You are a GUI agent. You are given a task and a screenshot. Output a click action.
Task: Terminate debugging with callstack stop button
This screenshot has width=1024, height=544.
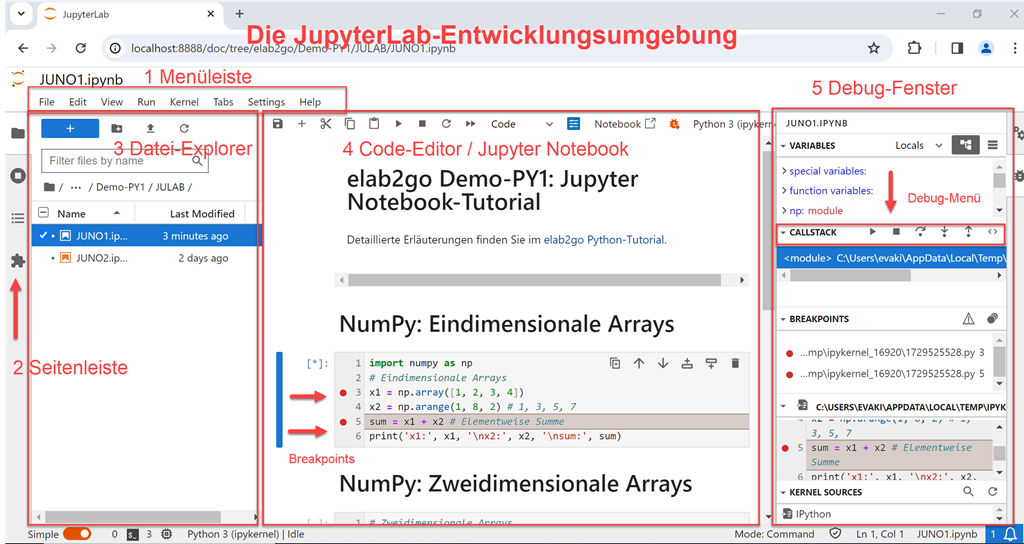pyautogui.click(x=897, y=232)
